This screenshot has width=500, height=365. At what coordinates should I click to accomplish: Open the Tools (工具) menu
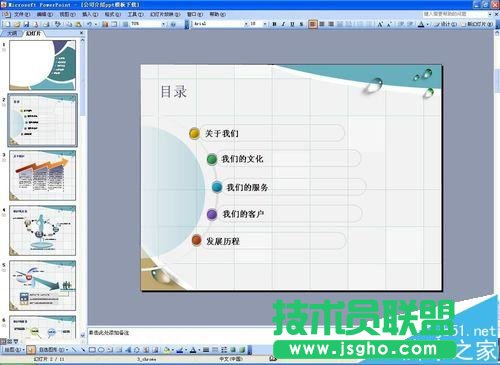135,14
